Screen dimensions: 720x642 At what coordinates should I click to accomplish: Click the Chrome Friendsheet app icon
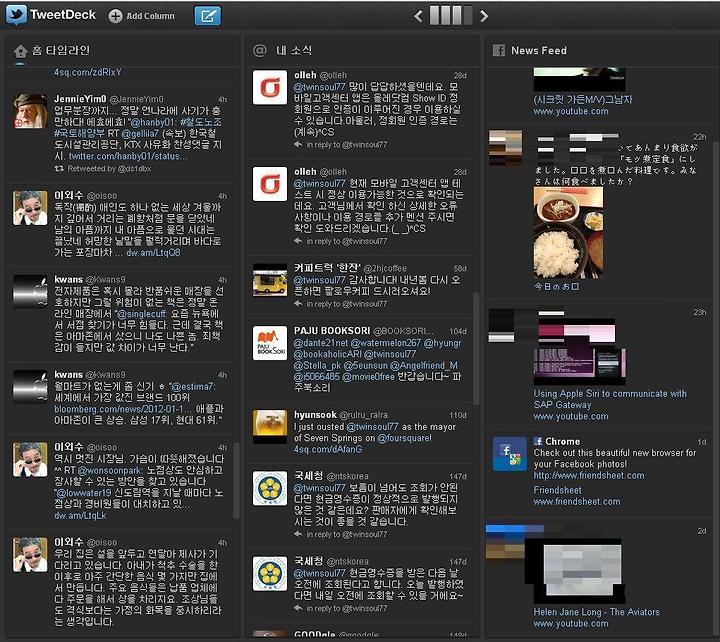510,454
